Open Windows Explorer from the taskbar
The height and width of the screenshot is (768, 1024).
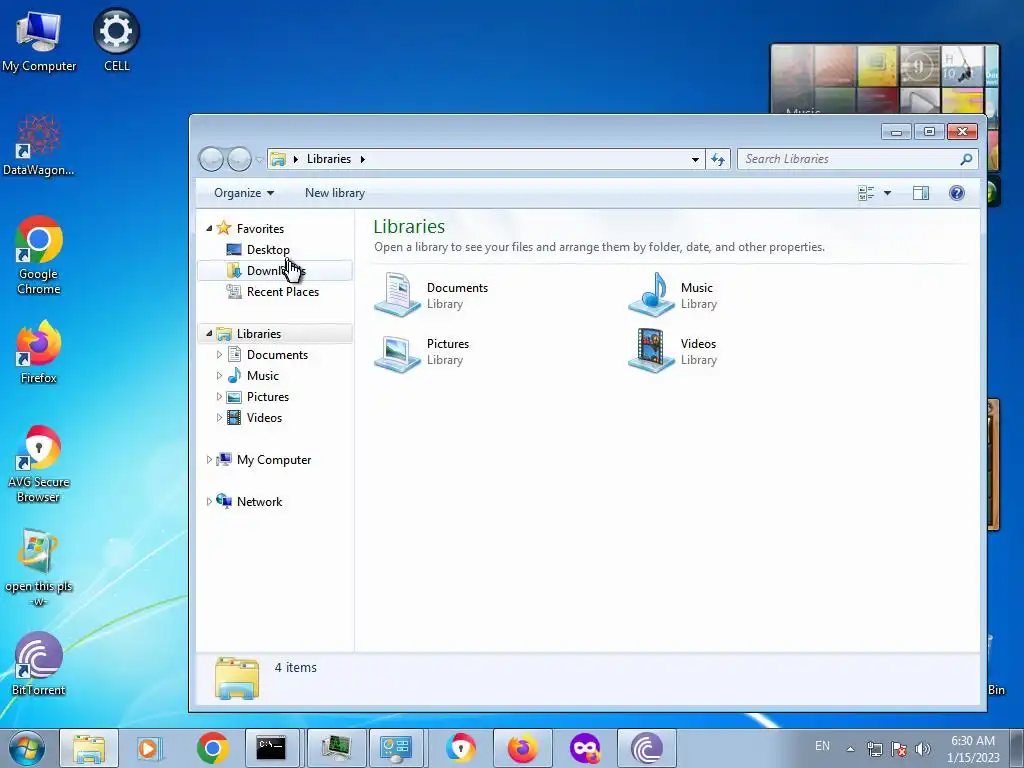pyautogui.click(x=89, y=748)
